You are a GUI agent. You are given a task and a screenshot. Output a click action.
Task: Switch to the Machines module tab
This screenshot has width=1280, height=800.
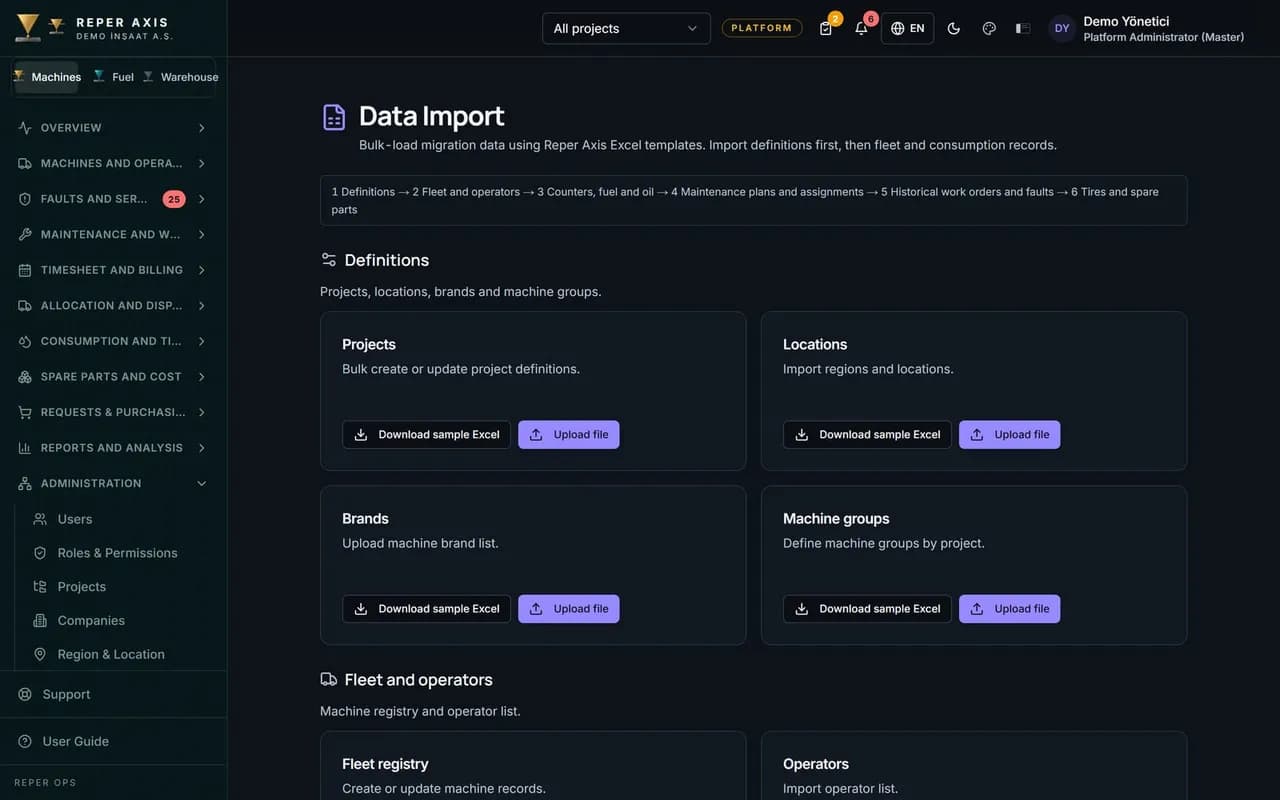[x=46, y=77]
